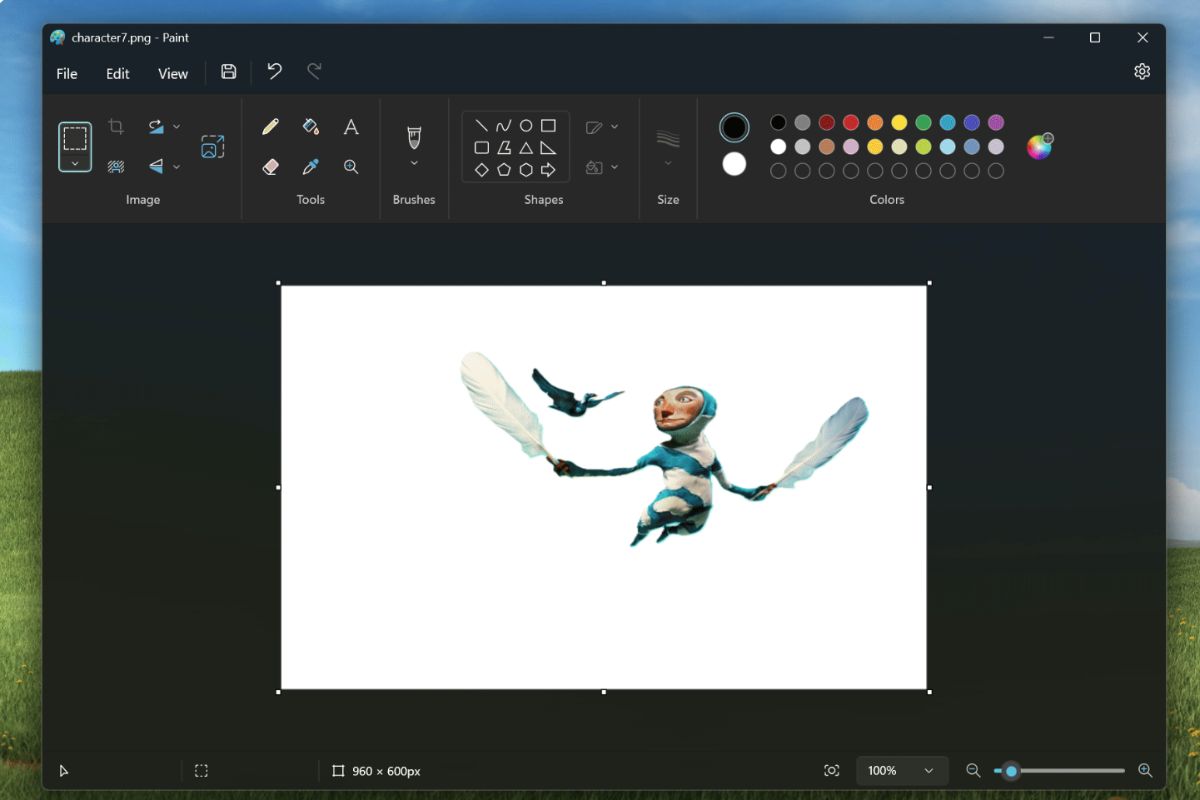Screen dimensions: 1200x800
Task: Click the Crop image icon
Action: point(116,127)
